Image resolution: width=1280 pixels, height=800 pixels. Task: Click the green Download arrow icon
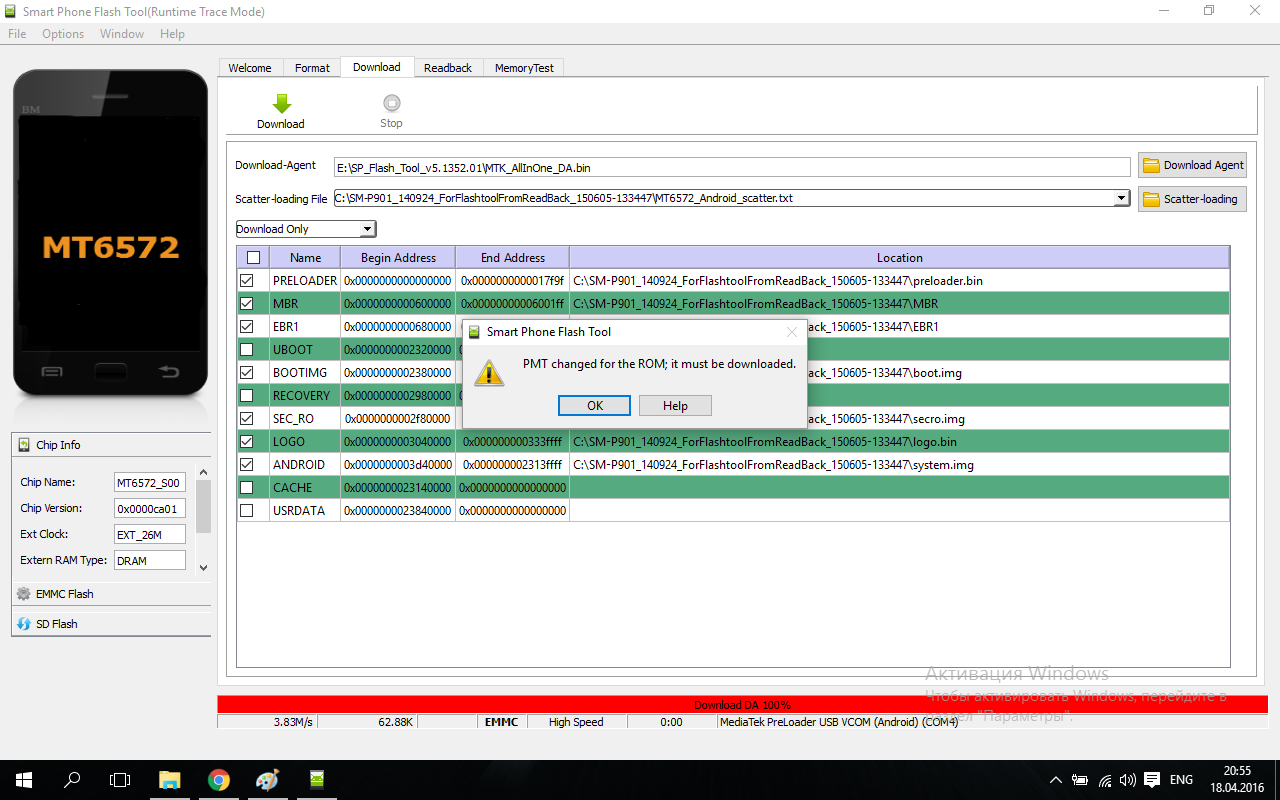[281, 104]
